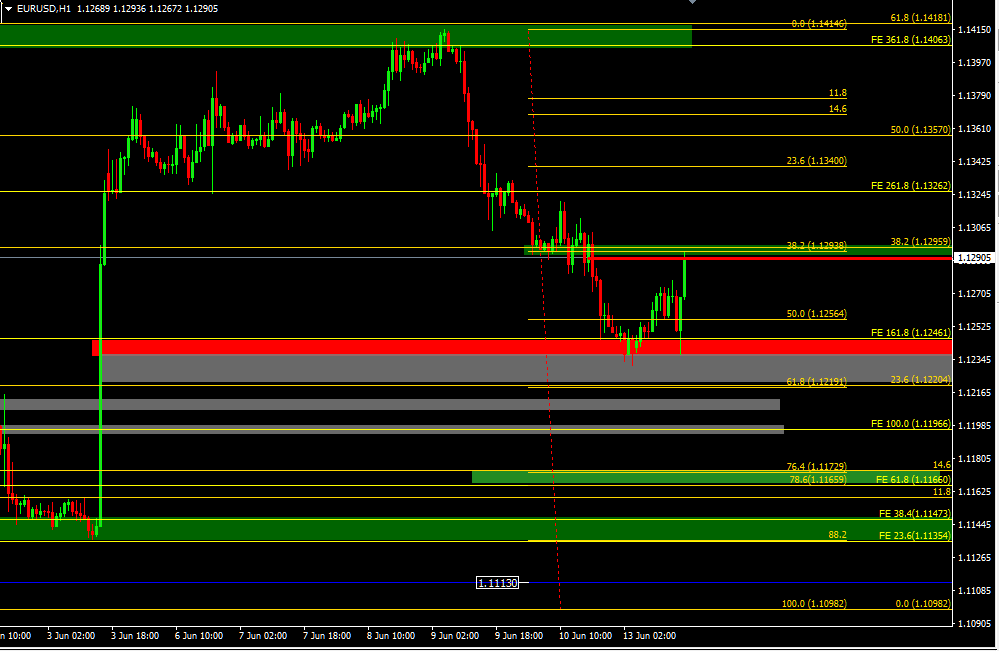Select the FE 261.8 (1.13262) label
Viewport: 999px width, 651px height.
(x=910, y=186)
